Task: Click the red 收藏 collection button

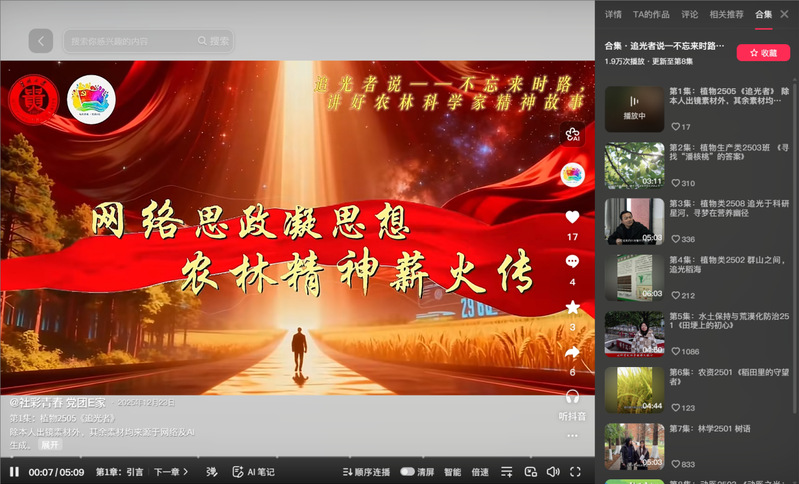Action: (x=763, y=52)
